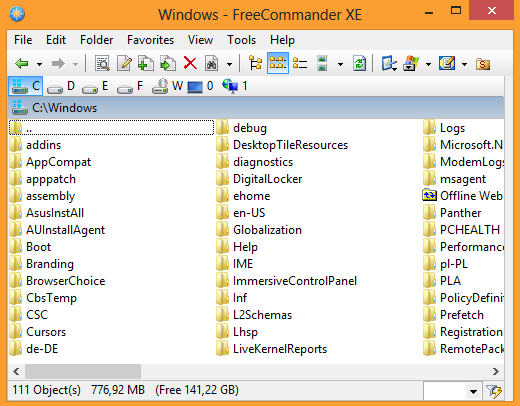
Task: Select the Globalization folder
Action: point(259,230)
